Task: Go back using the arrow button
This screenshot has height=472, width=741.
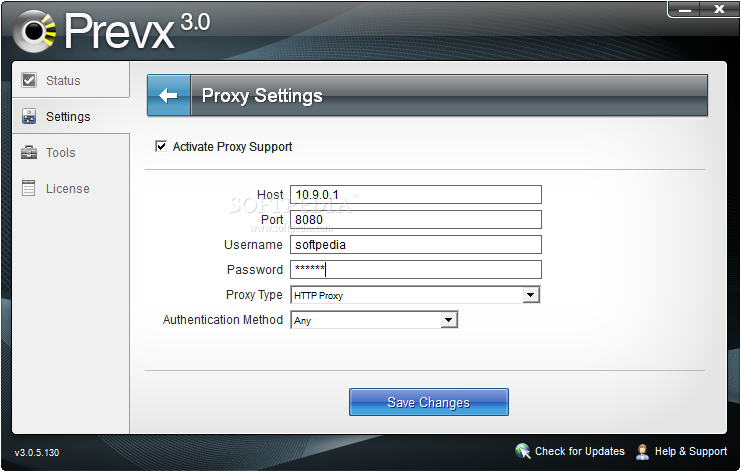Action: 169,95
